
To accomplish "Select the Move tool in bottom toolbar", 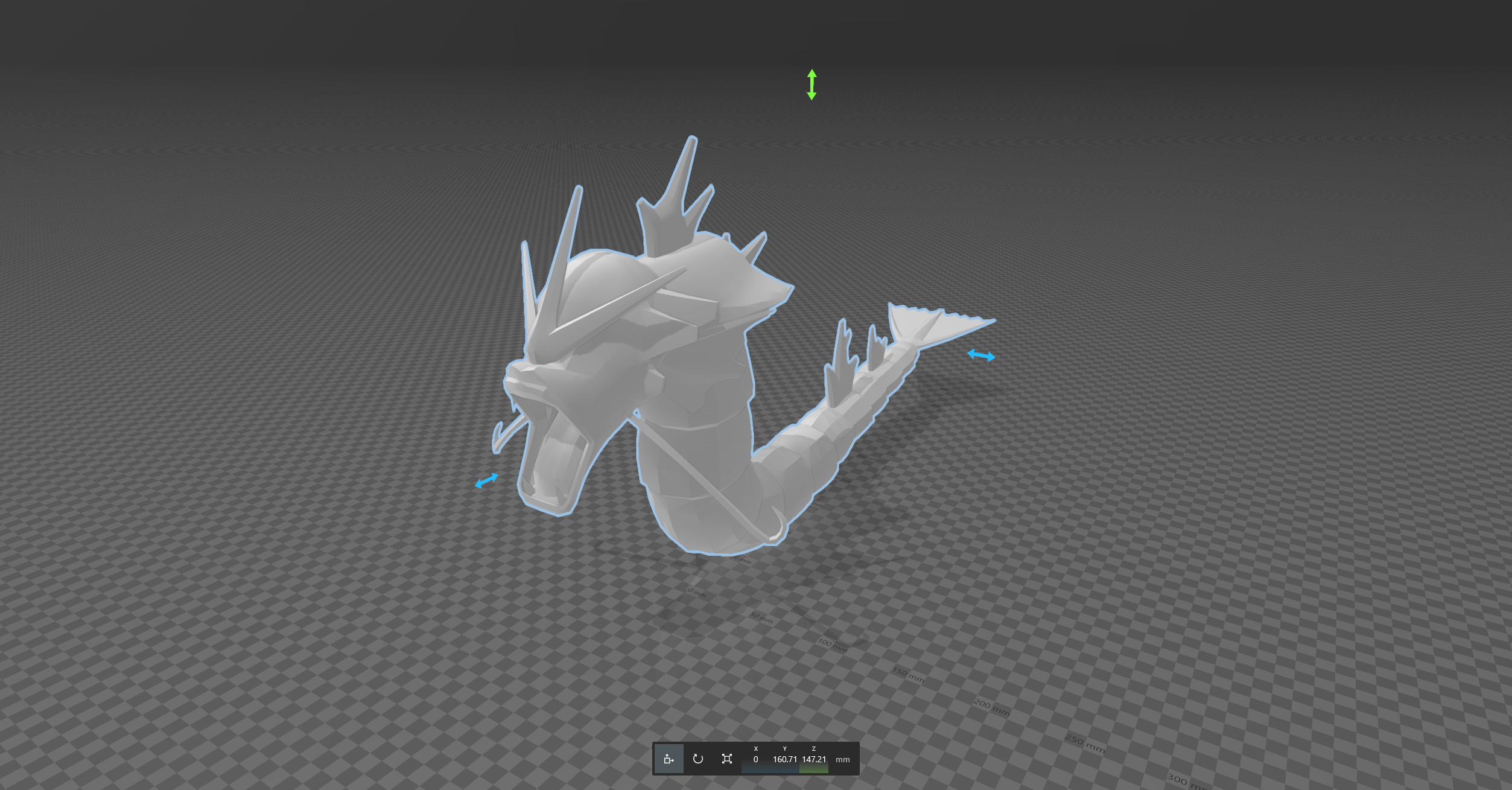I will pyautogui.click(x=669, y=759).
